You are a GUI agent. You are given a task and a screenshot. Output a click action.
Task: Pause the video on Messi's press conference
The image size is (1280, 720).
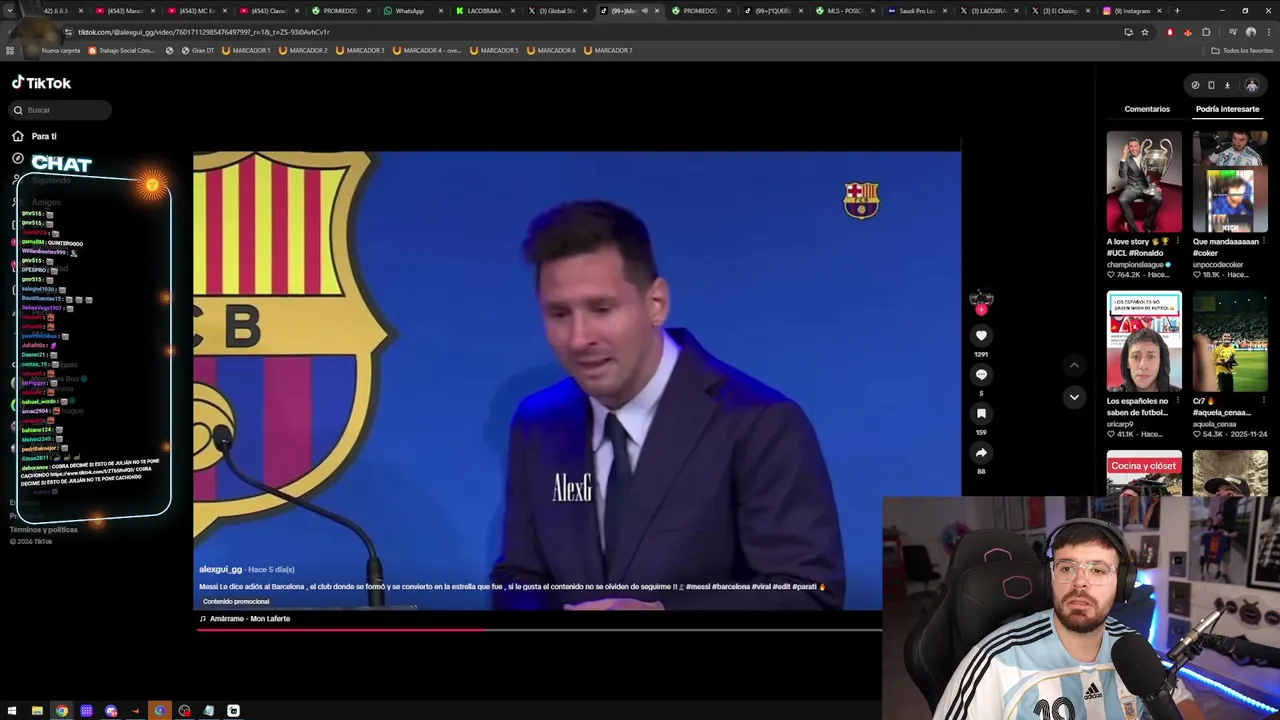[577, 380]
